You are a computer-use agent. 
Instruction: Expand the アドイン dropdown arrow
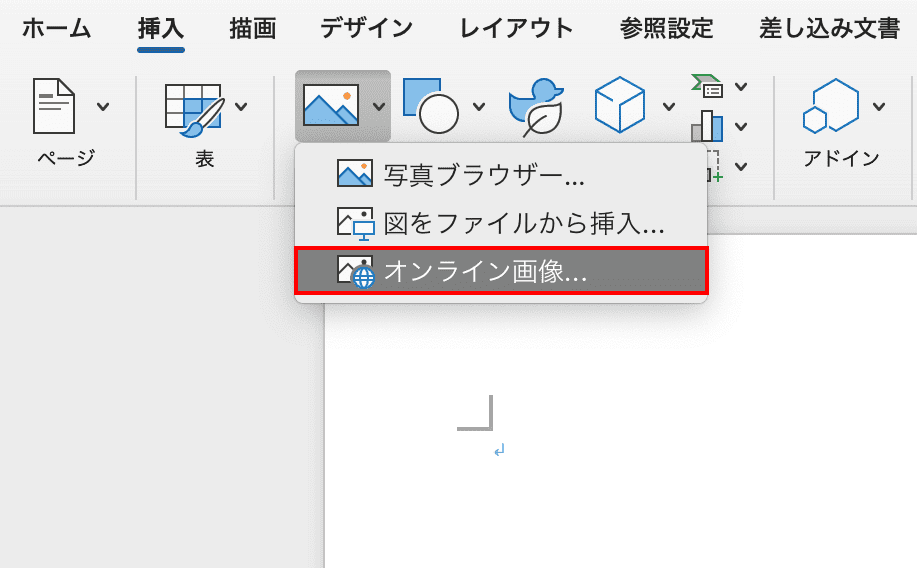coord(878,106)
